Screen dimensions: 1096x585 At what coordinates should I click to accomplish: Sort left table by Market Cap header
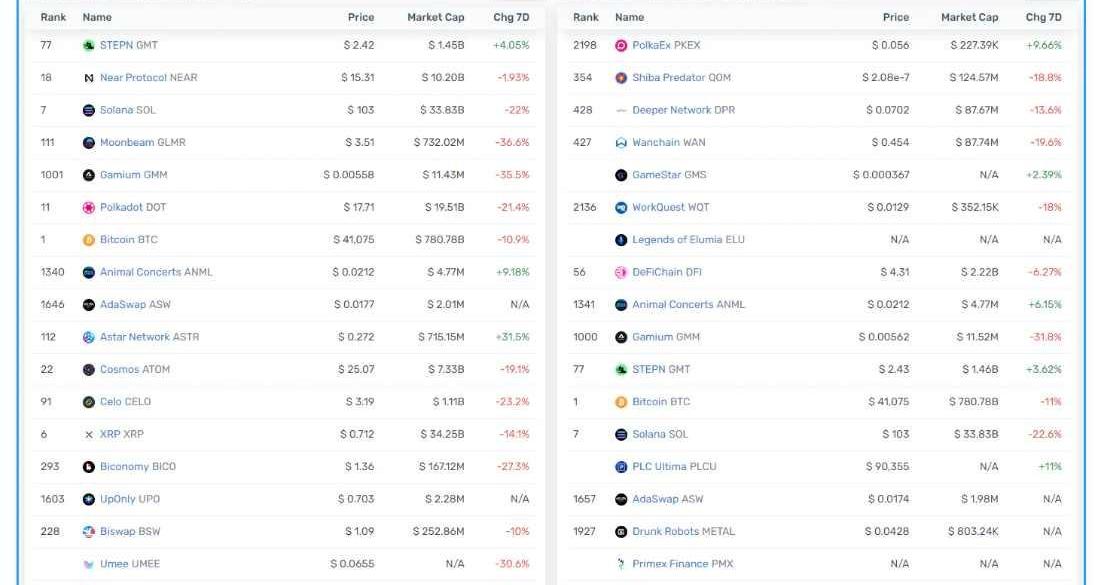click(x=435, y=17)
